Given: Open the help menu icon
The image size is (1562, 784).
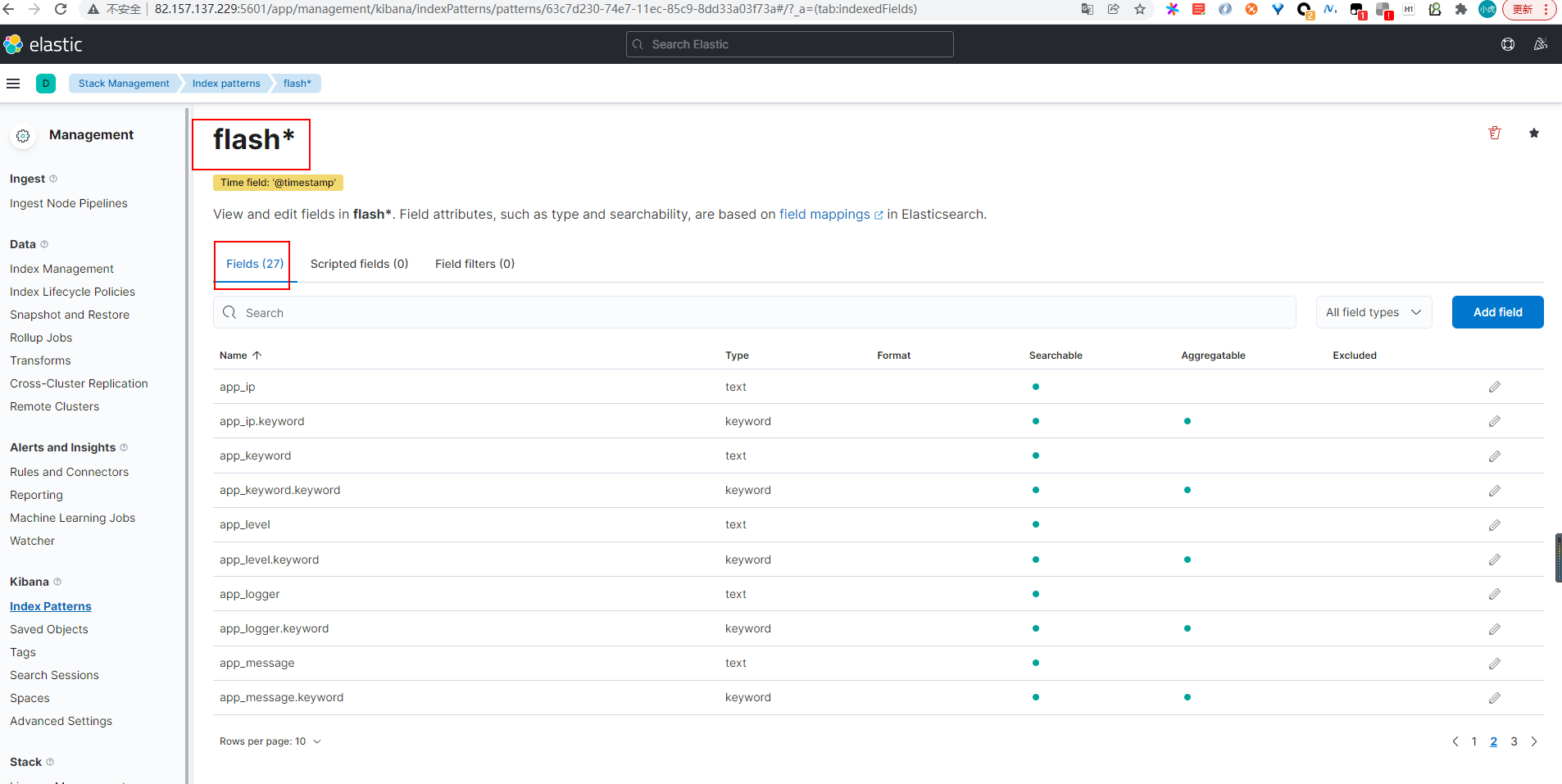Looking at the screenshot, I should pos(1508,44).
